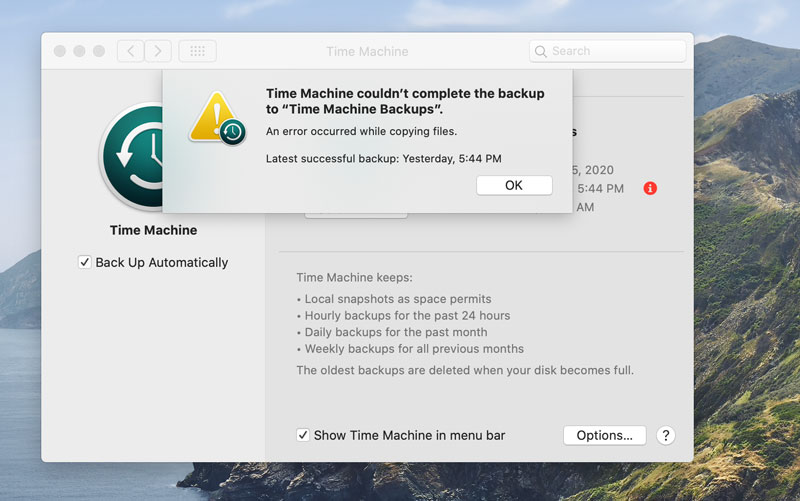Click the search magnifier icon

[541, 52]
